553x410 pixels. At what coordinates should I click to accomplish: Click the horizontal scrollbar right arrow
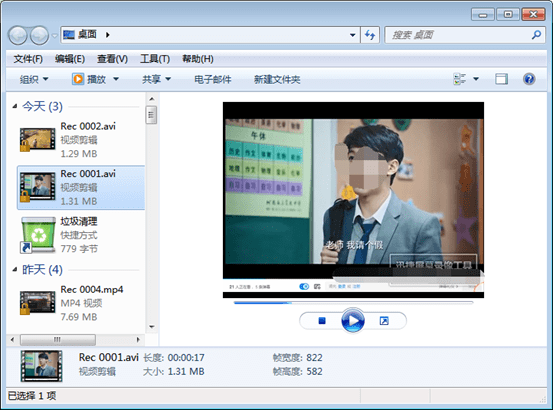pyautogui.click(x=138, y=340)
